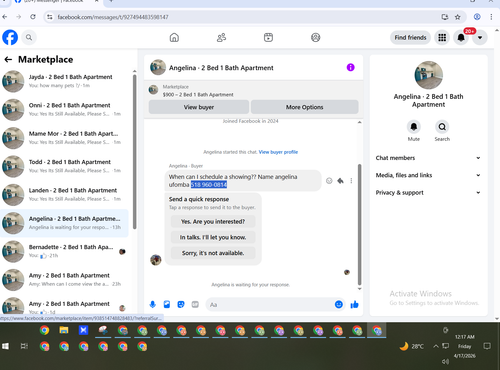Open Onni 2 Bed 1 Bath Apartment chat
500x370 pixels.
(x=65, y=109)
